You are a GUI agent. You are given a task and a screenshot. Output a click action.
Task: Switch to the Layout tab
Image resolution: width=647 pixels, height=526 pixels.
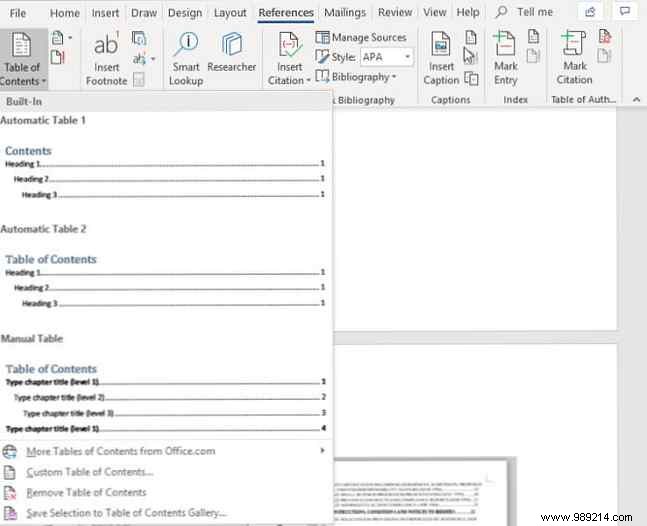point(230,13)
